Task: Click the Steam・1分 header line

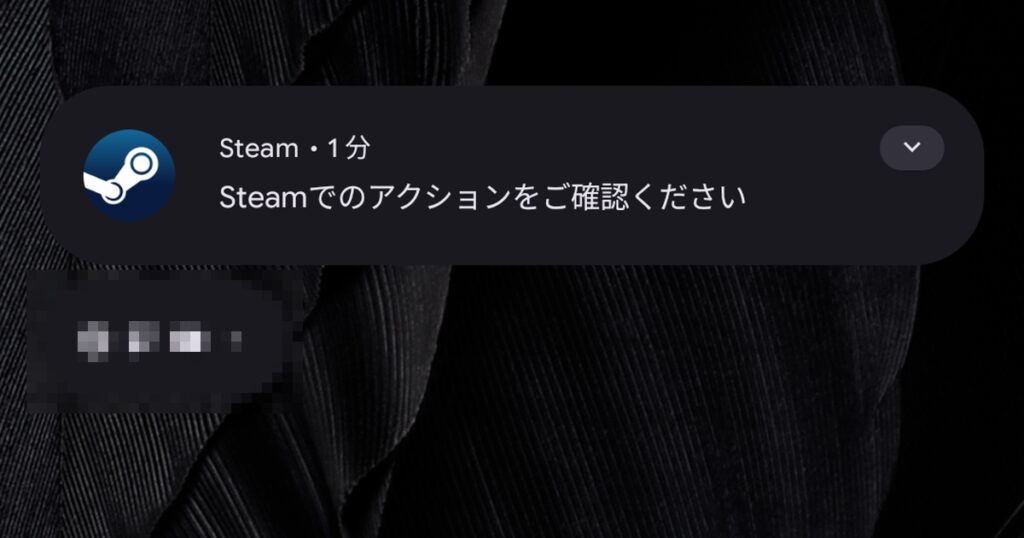Action: (x=295, y=148)
